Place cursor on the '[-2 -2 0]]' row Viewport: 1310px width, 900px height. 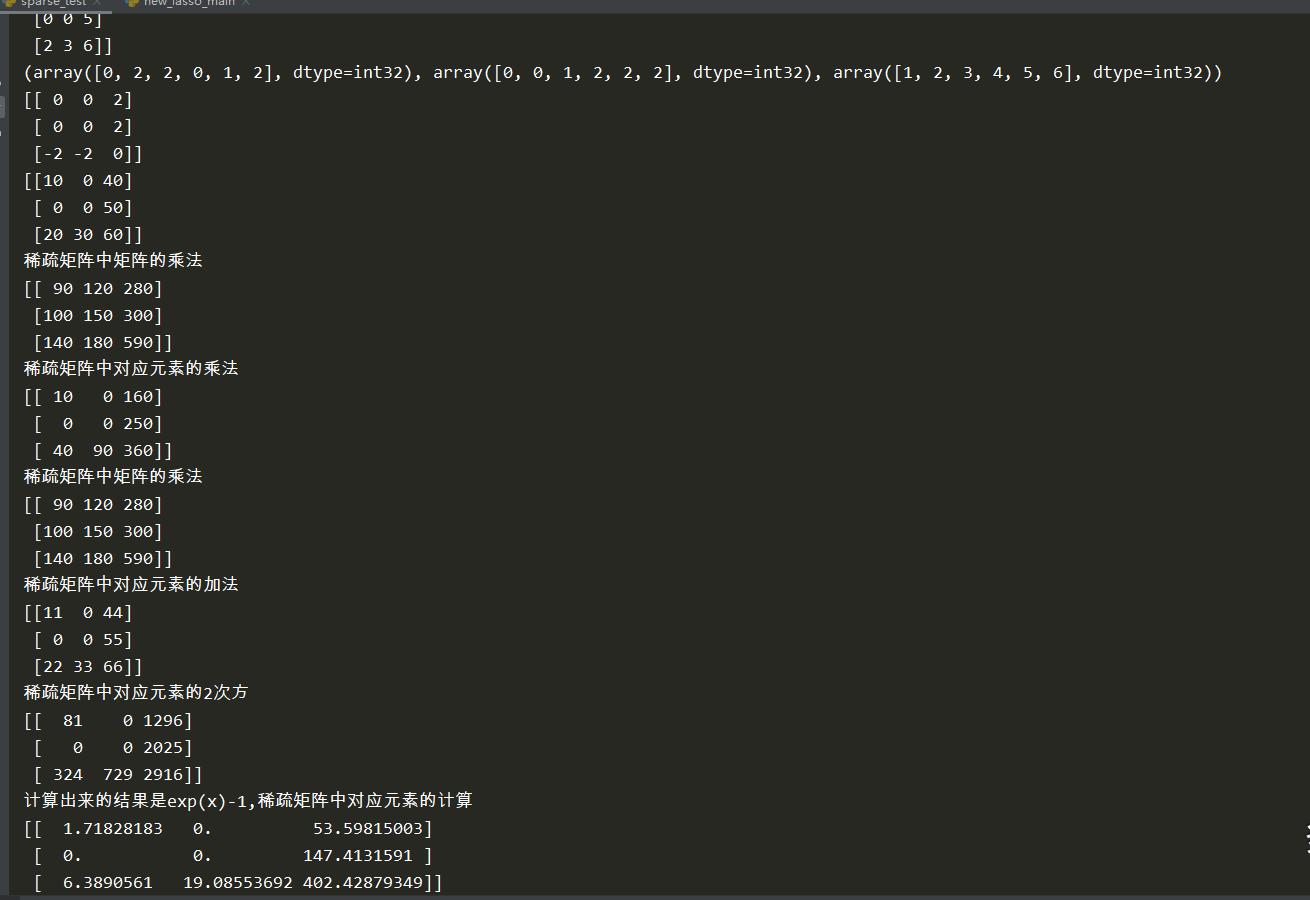[x=88, y=154]
